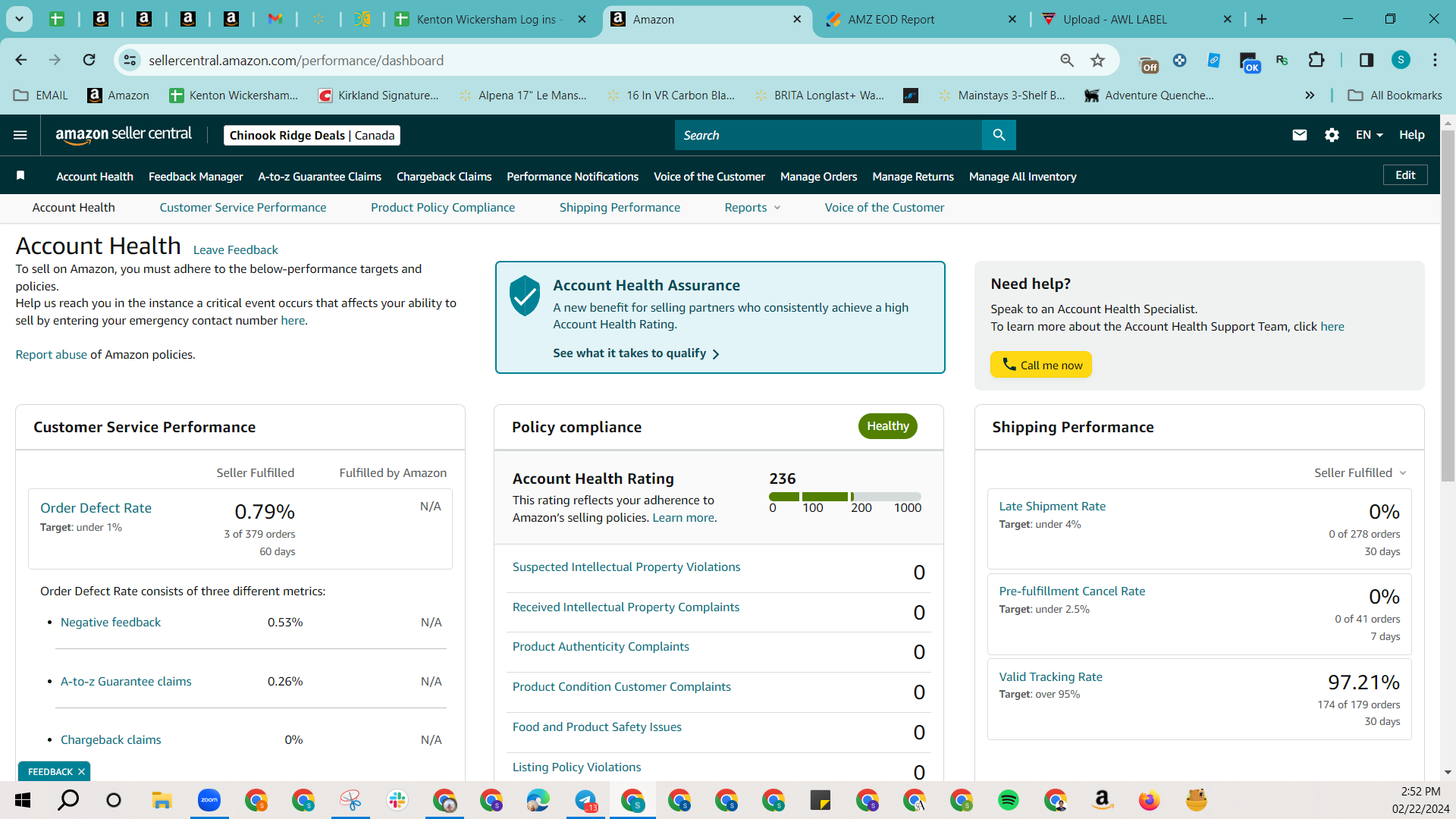Open Manage All Inventory menu item
The image size is (1456, 819).
(1022, 177)
